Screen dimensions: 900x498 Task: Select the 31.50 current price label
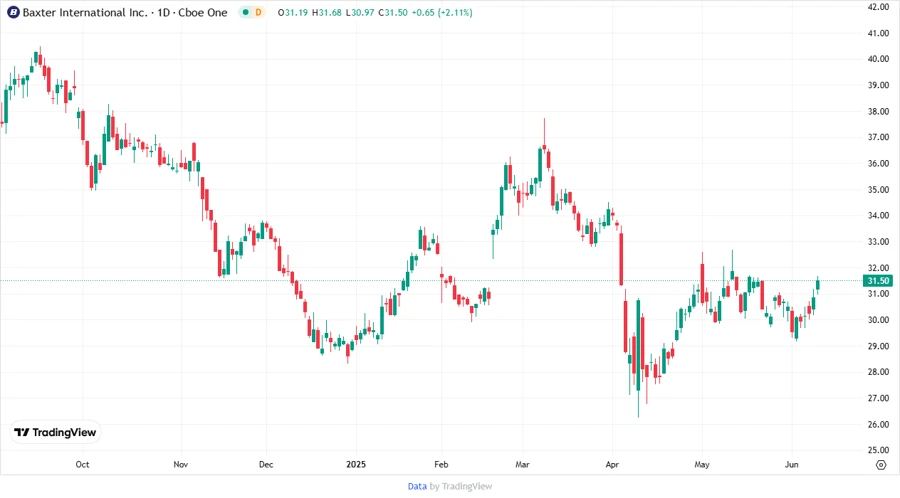click(878, 281)
